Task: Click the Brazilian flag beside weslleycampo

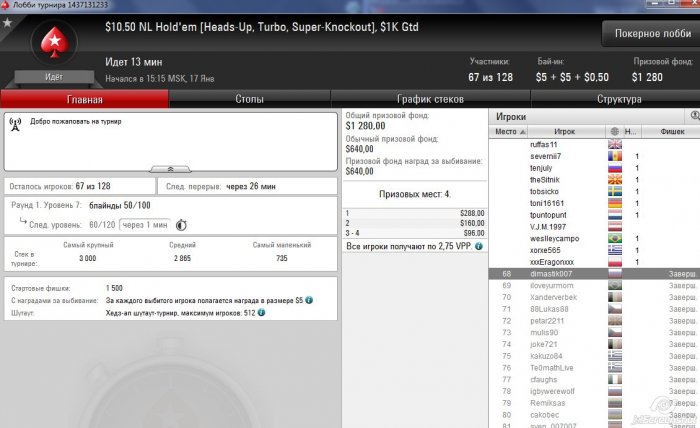Action: point(615,238)
